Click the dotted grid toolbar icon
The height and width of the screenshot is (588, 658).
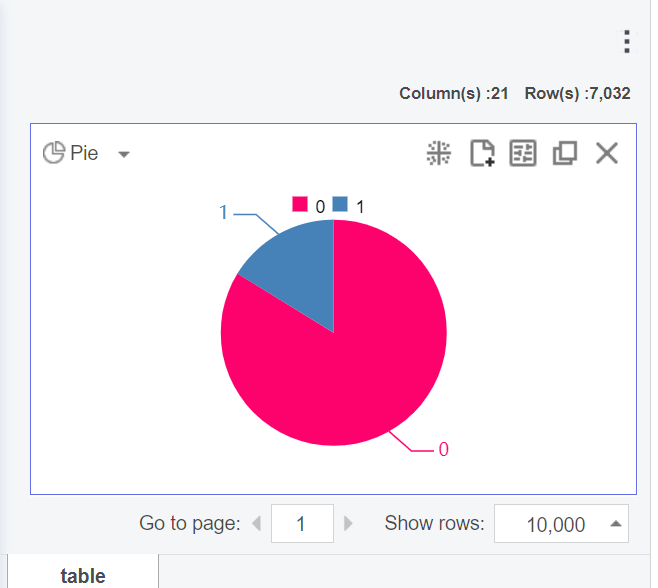pos(439,153)
